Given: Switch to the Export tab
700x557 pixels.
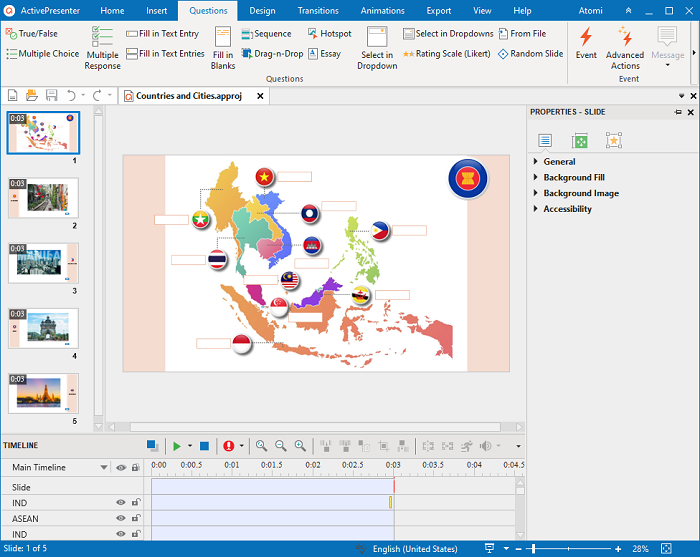Looking at the screenshot, I should coord(438,11).
